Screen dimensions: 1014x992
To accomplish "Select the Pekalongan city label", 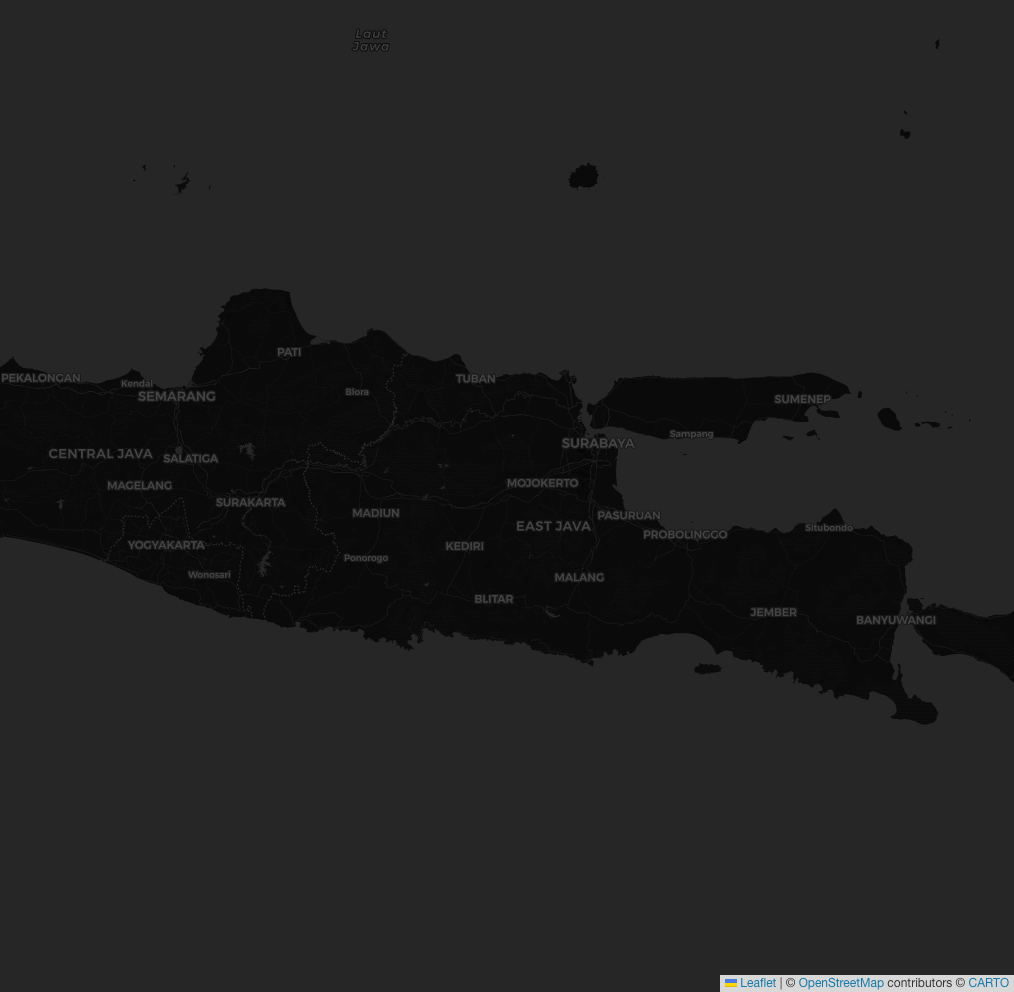I will 40,378.
